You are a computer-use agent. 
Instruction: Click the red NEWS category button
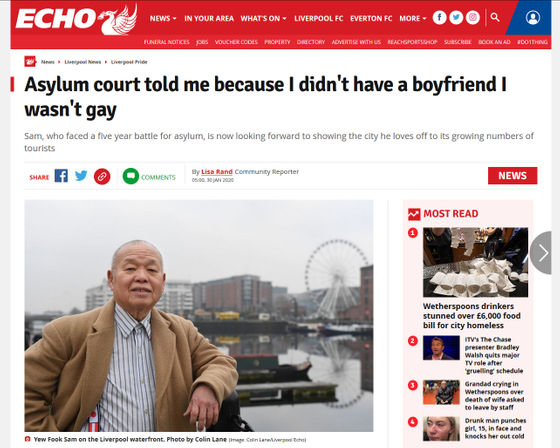(512, 175)
